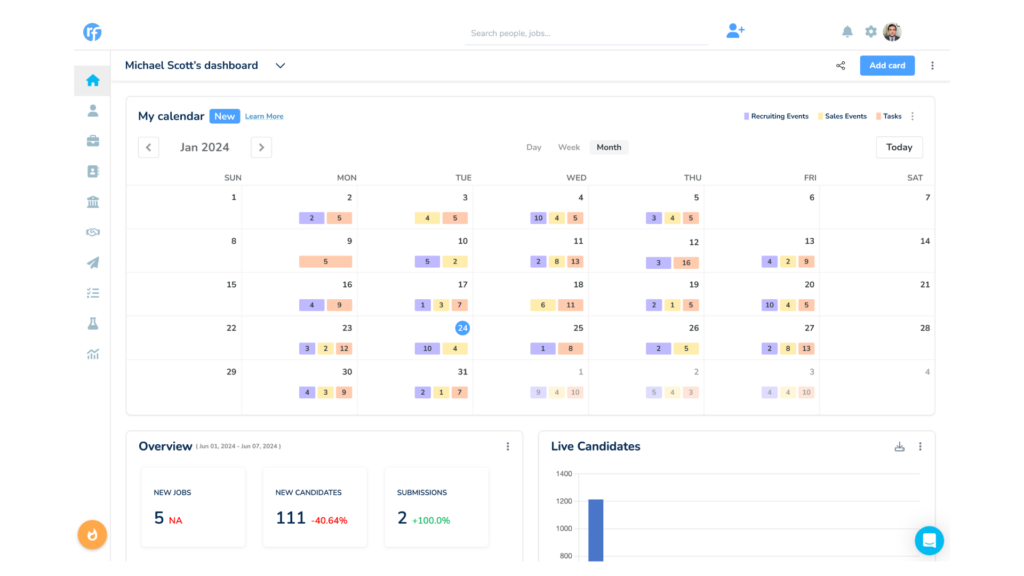Advance to February with right chevron
This screenshot has width=1024, height=576.
(x=261, y=147)
